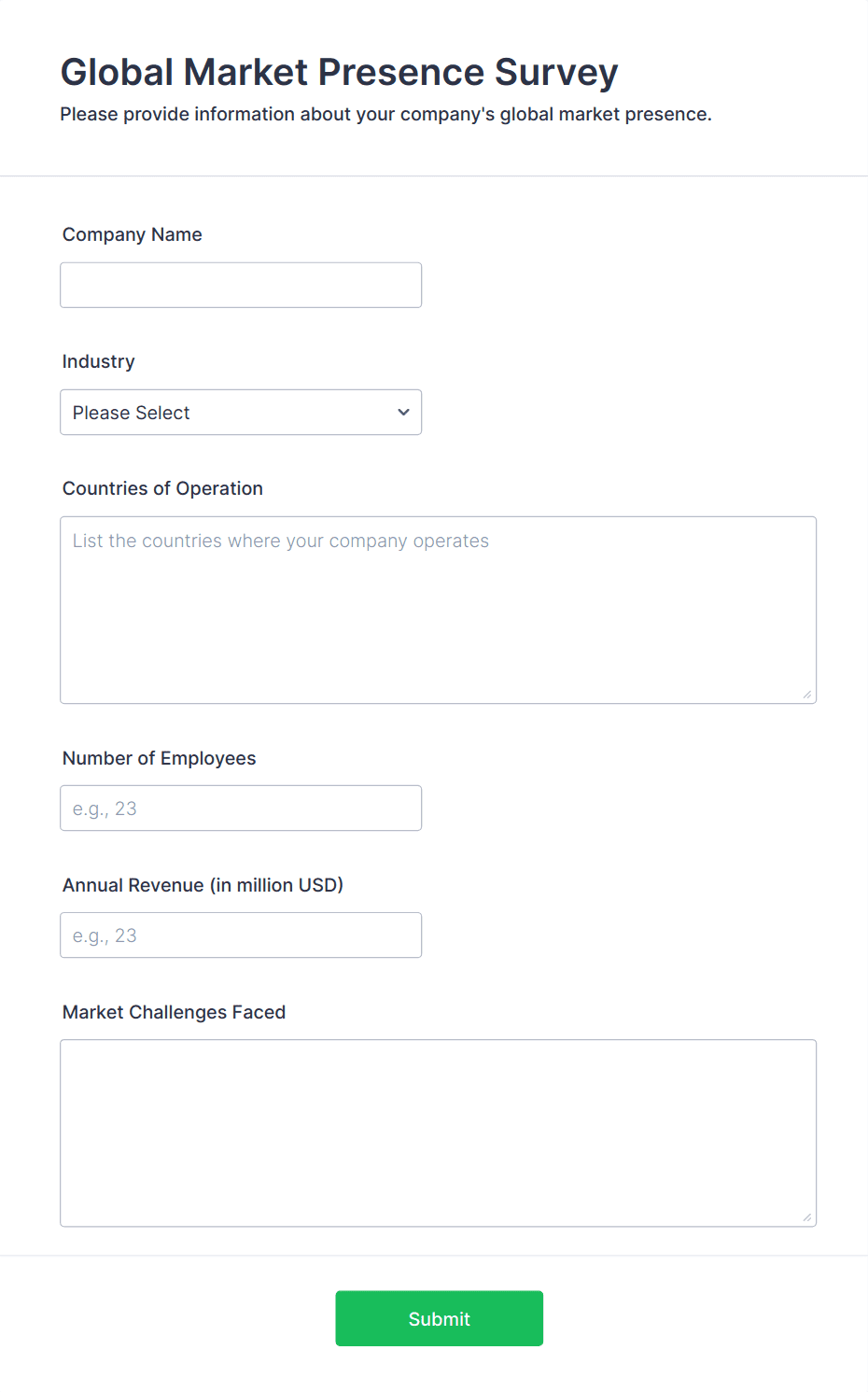868x1392 pixels.
Task: Click the Annual Revenue (in million USD) label
Action: click(203, 885)
